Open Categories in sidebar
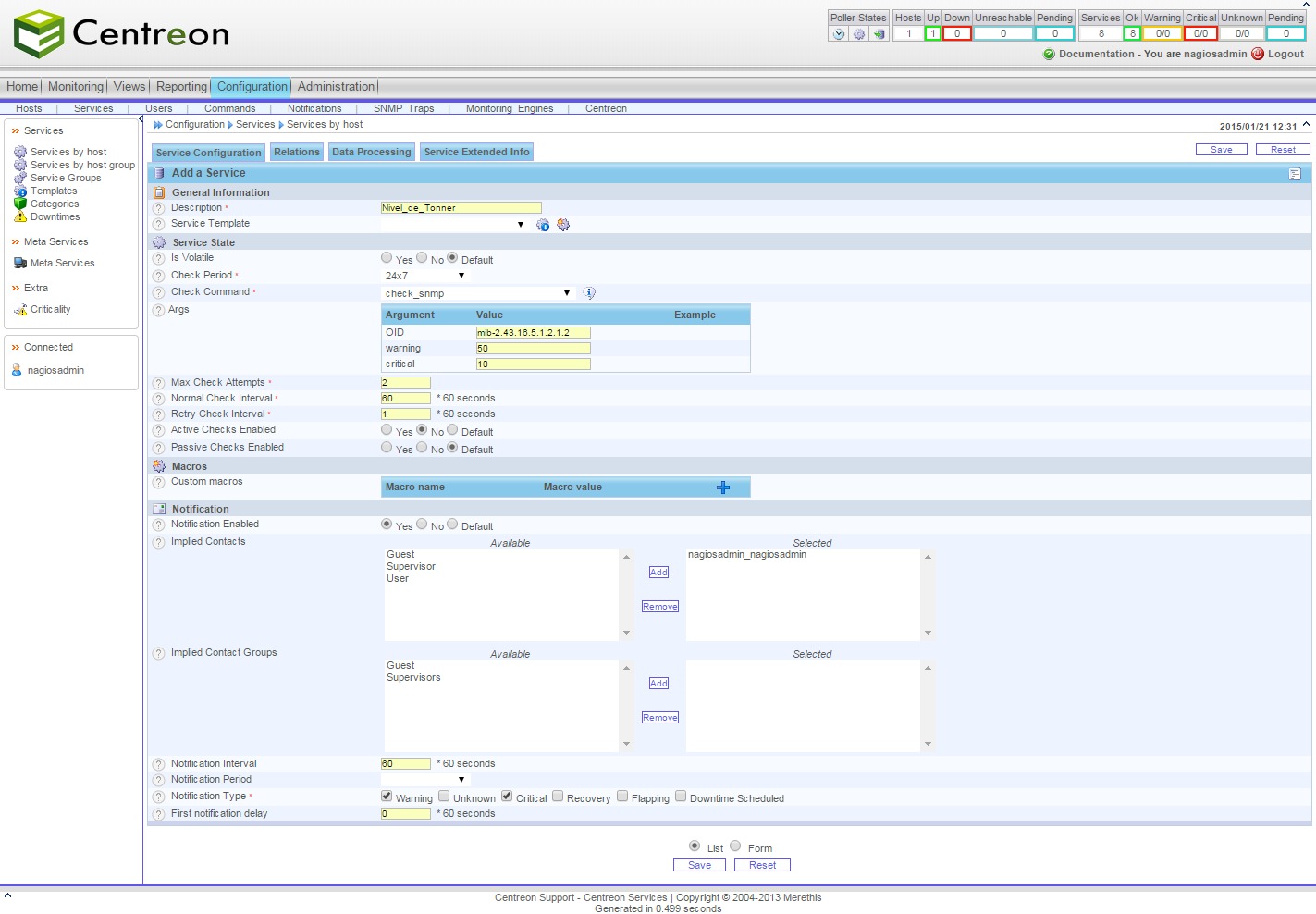The width and height of the screenshot is (1316, 914). click(x=55, y=204)
